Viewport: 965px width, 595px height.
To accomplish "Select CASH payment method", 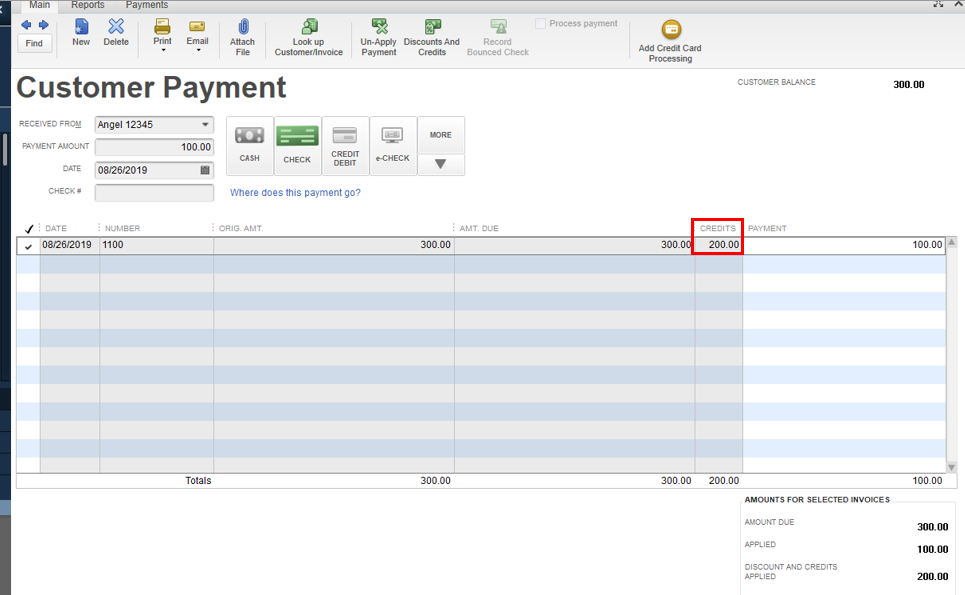I will click(x=249, y=146).
